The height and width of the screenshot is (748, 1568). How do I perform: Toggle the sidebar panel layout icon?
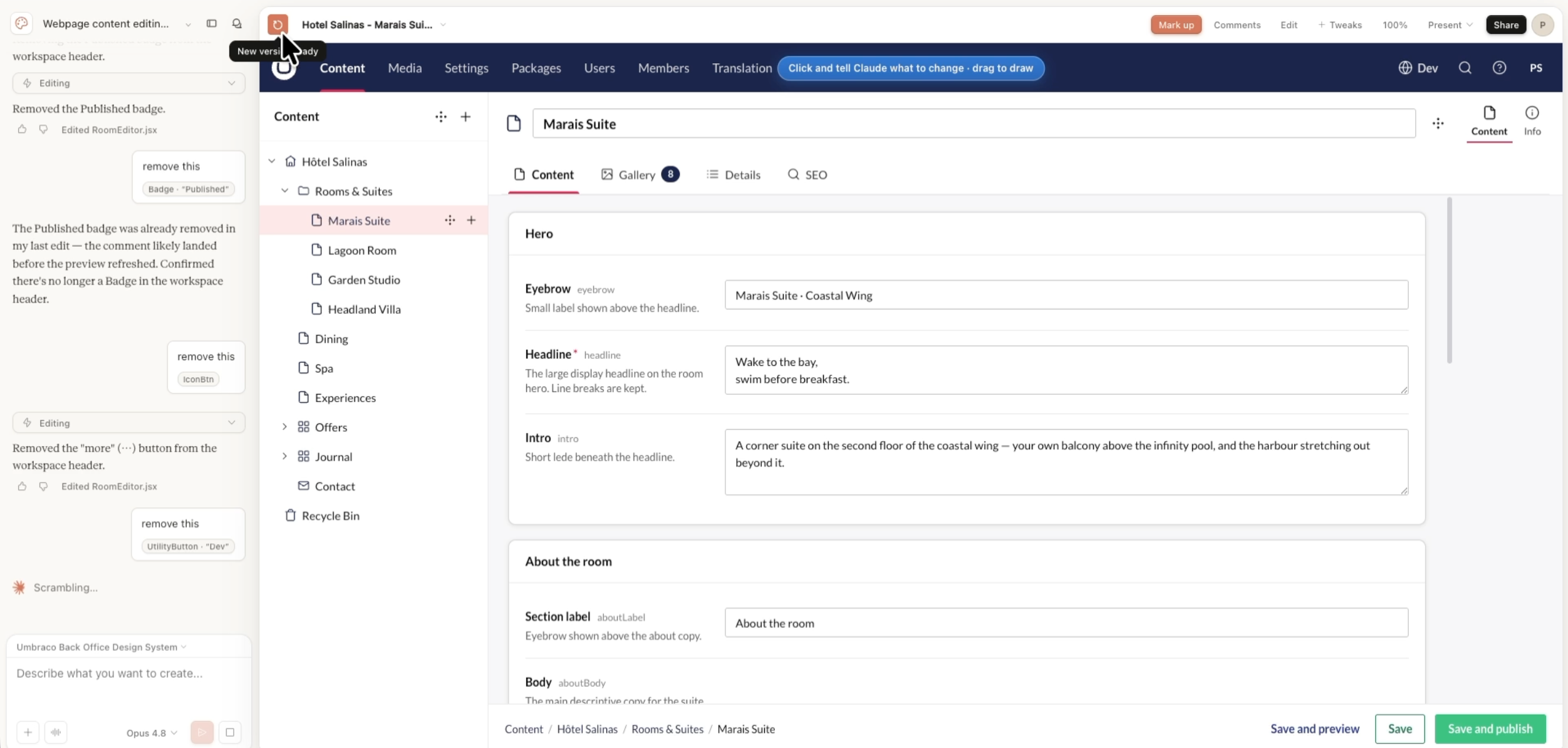coord(212,23)
